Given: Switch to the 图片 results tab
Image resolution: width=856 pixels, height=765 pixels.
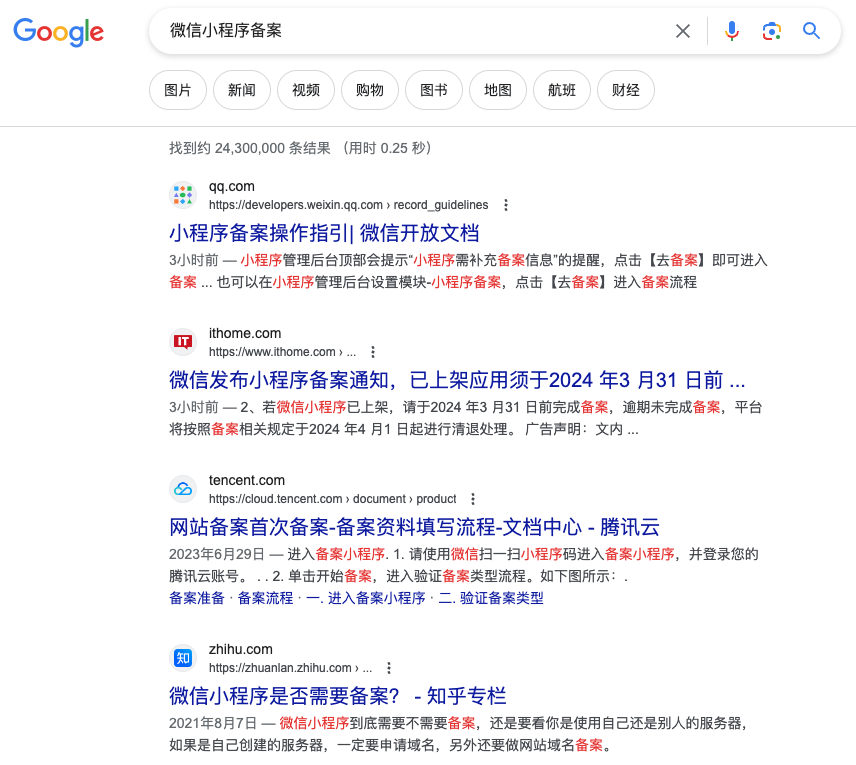Looking at the screenshot, I should 177,89.
